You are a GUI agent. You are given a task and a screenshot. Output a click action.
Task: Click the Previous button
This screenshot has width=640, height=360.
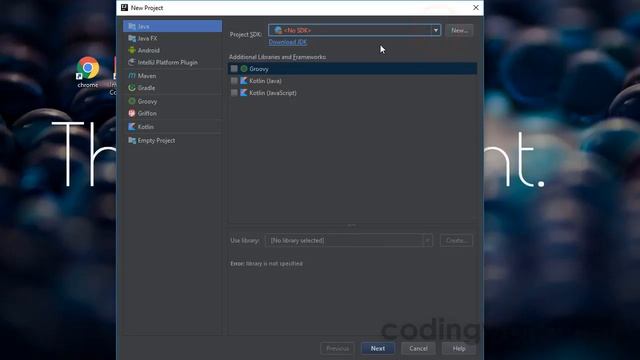point(338,348)
